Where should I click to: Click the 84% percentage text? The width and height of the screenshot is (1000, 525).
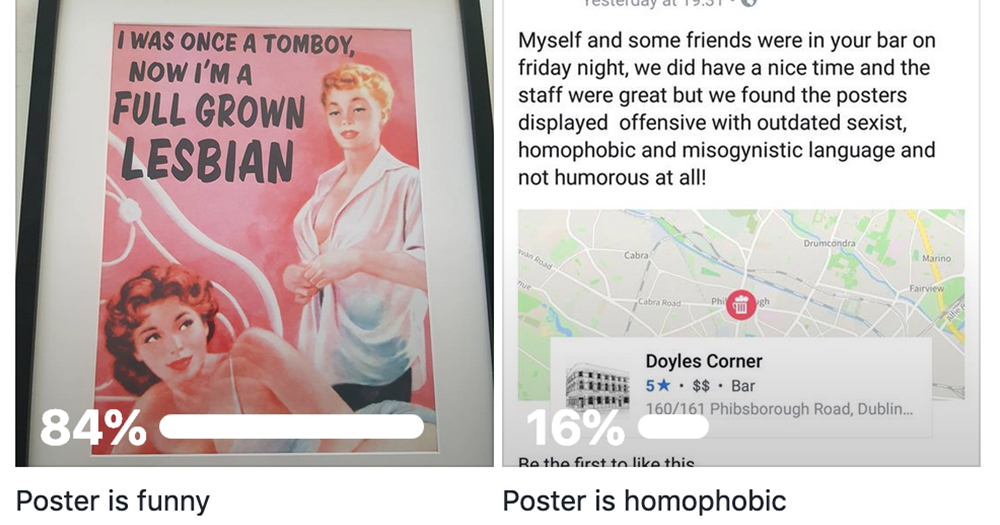coord(93,427)
